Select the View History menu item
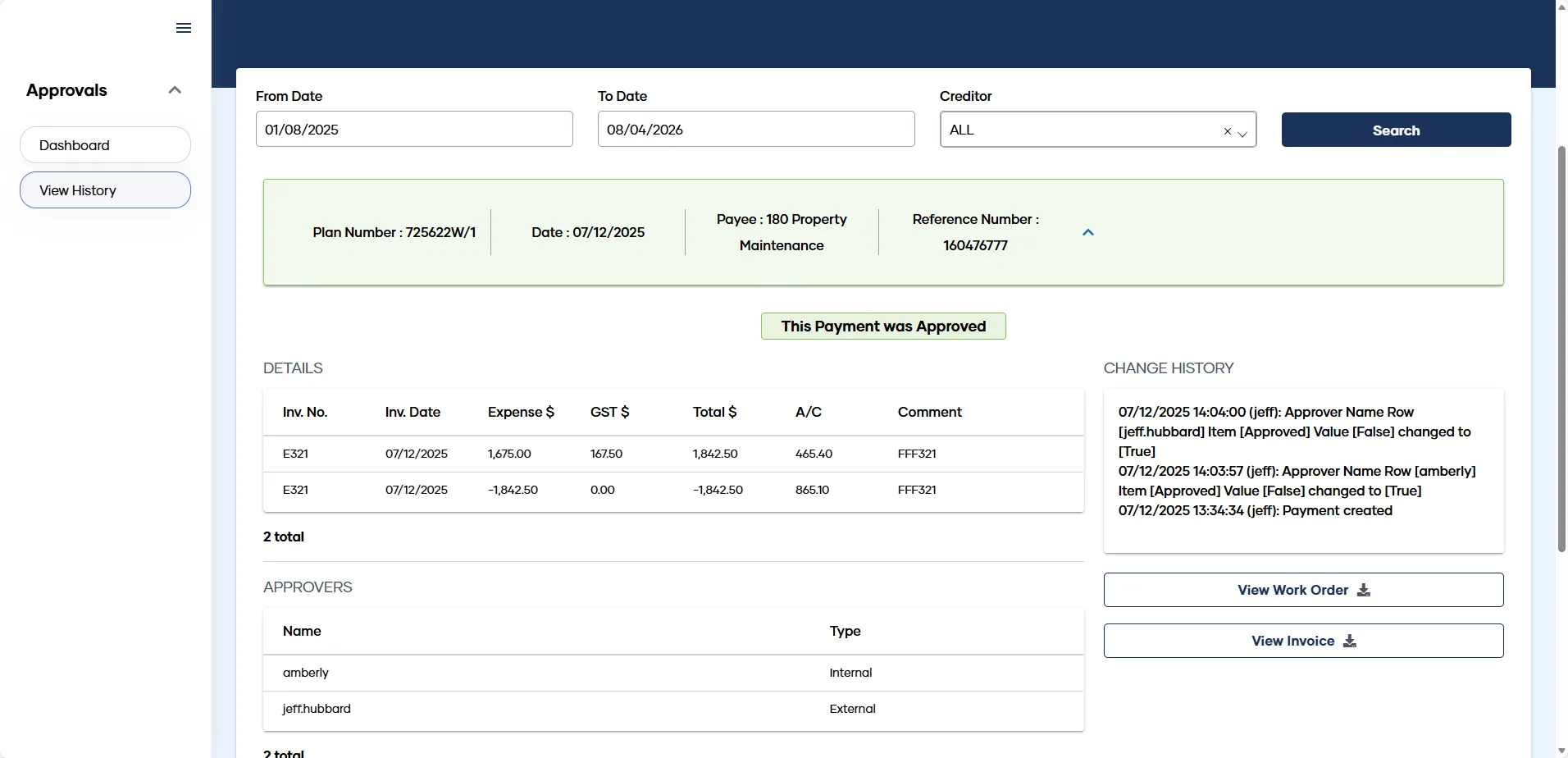 105,190
